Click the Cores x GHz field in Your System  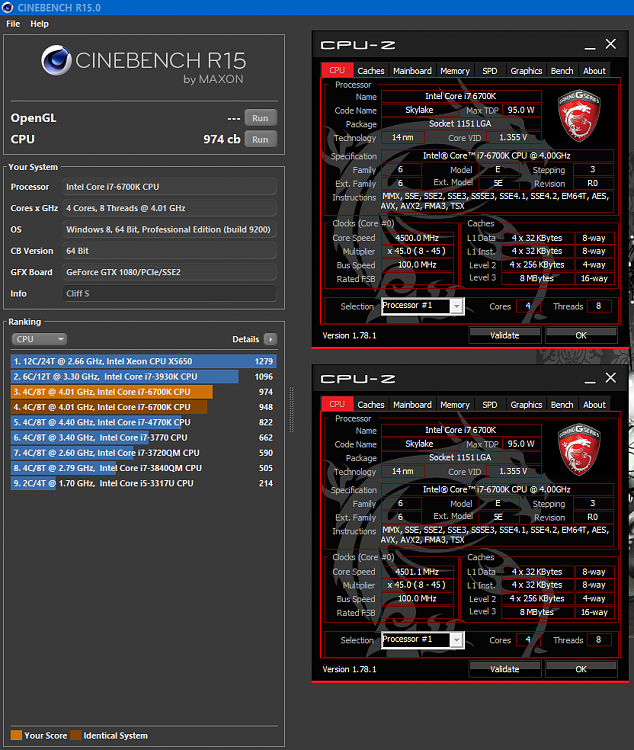[169, 208]
